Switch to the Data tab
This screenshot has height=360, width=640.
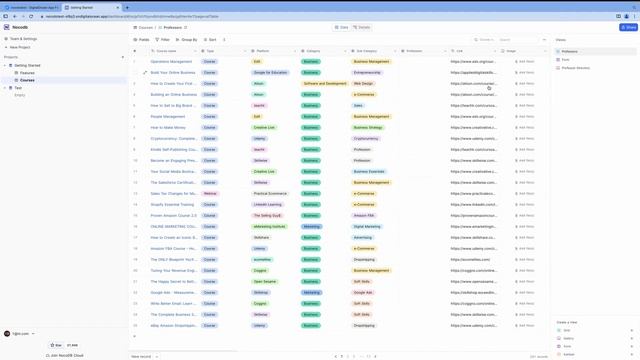pos(341,27)
